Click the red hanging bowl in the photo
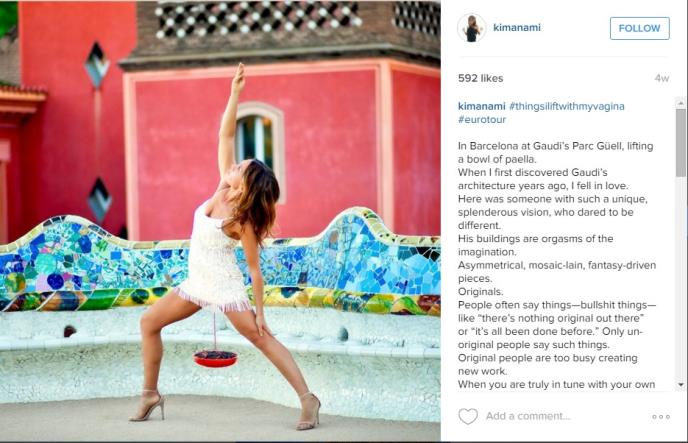The image size is (688, 443). click(215, 358)
